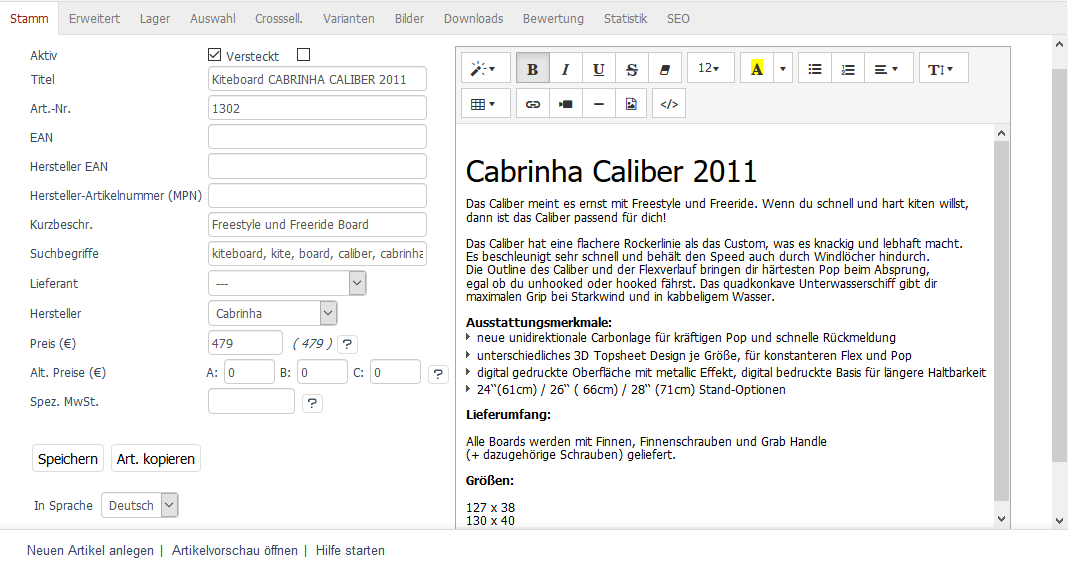Enable the Versteckt checkbox

(304, 55)
